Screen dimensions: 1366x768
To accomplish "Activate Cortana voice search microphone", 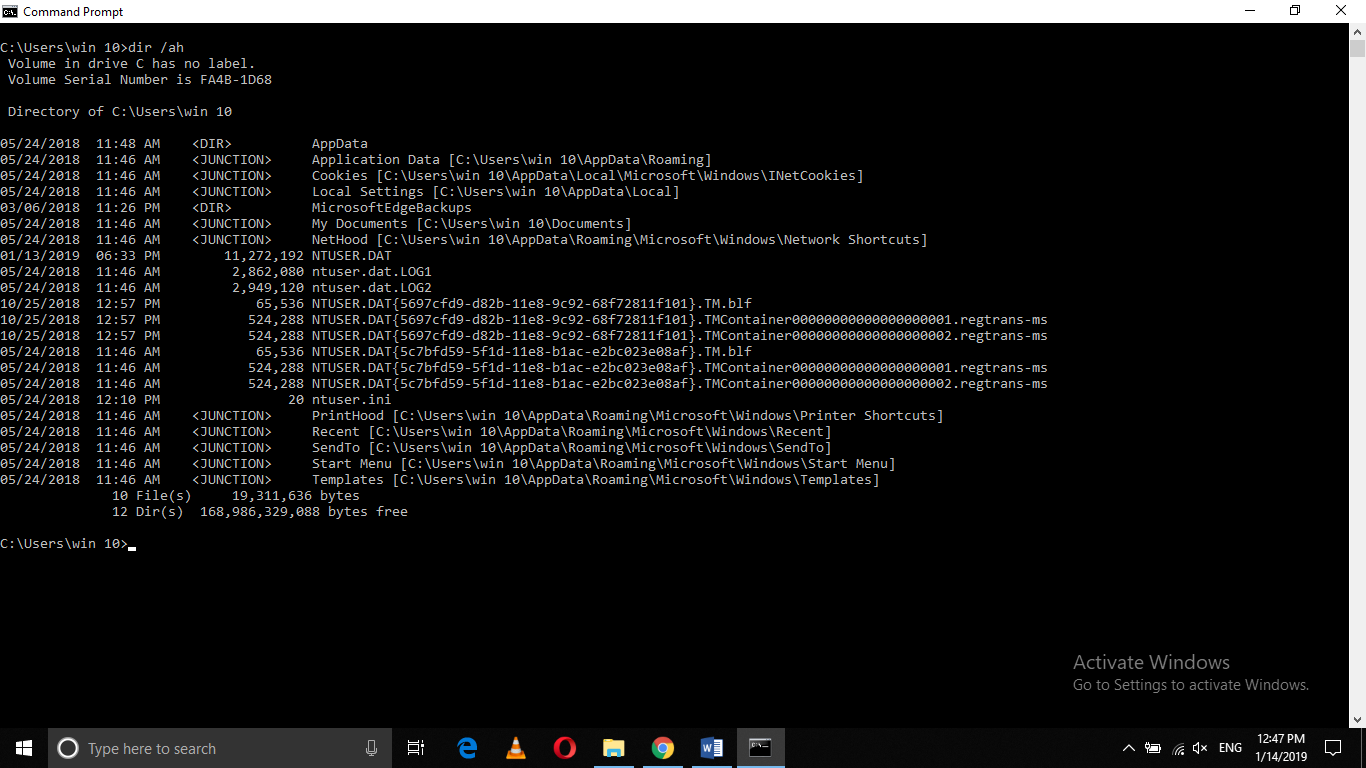I will [x=371, y=747].
